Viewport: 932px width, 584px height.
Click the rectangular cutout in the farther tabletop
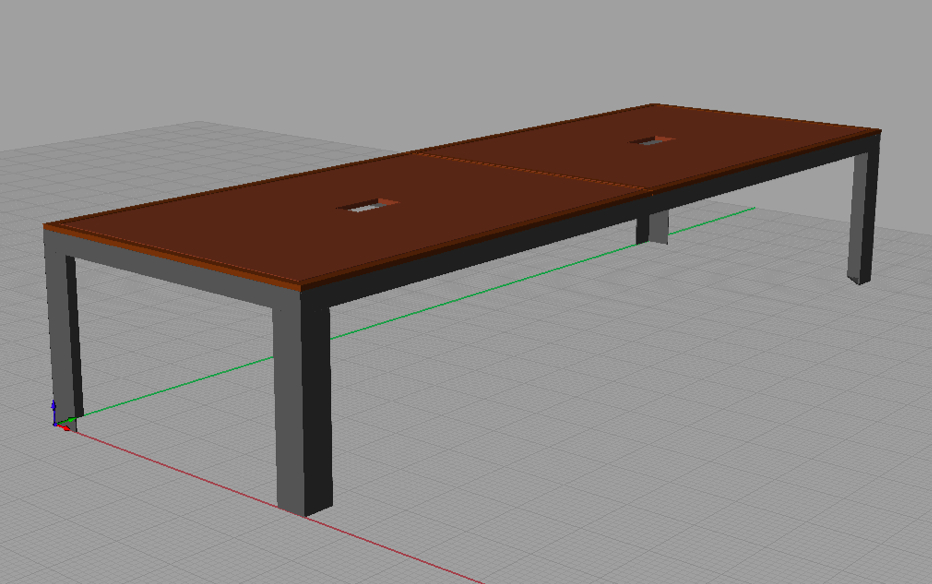point(651,140)
